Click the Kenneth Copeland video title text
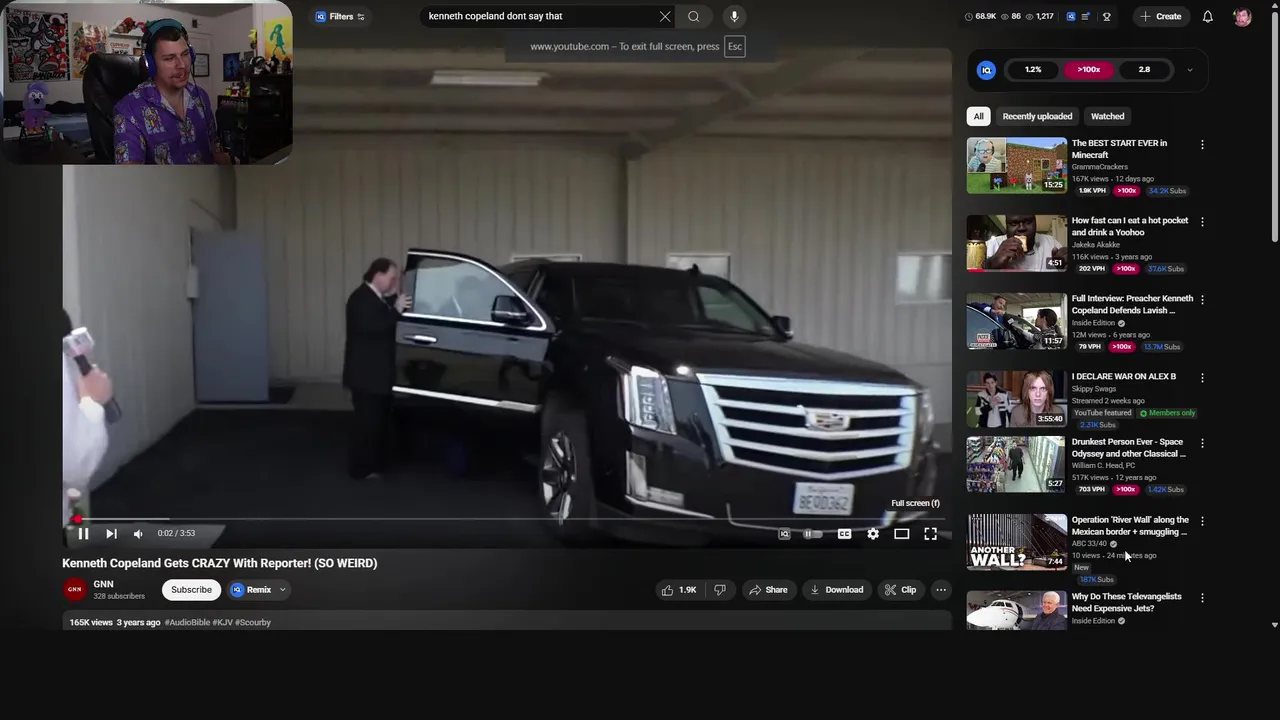This screenshot has width=1280, height=720. [x=219, y=563]
